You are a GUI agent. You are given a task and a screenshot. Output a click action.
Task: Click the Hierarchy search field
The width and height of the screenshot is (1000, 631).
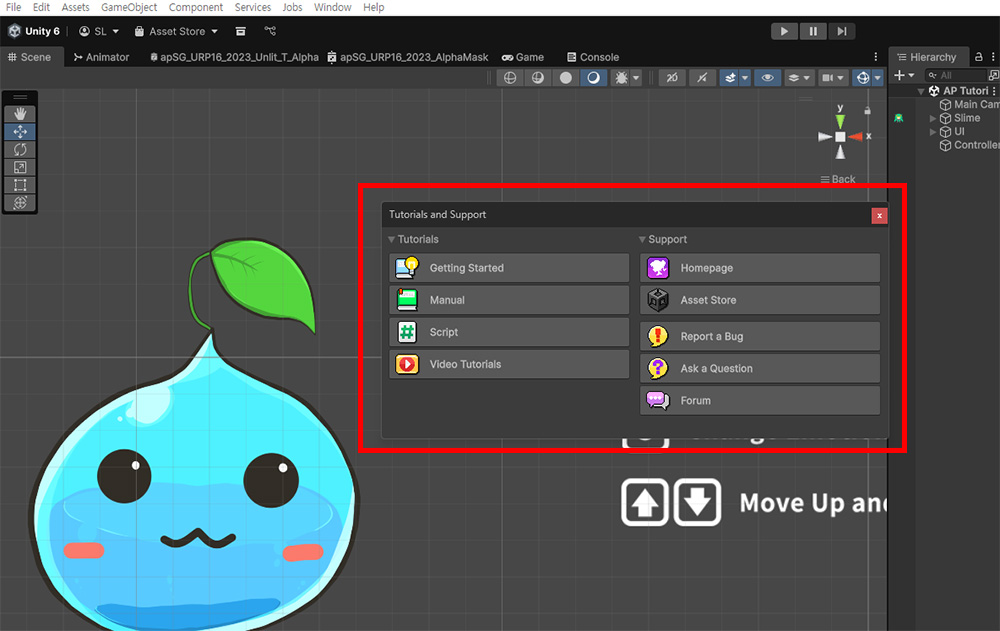[960, 75]
